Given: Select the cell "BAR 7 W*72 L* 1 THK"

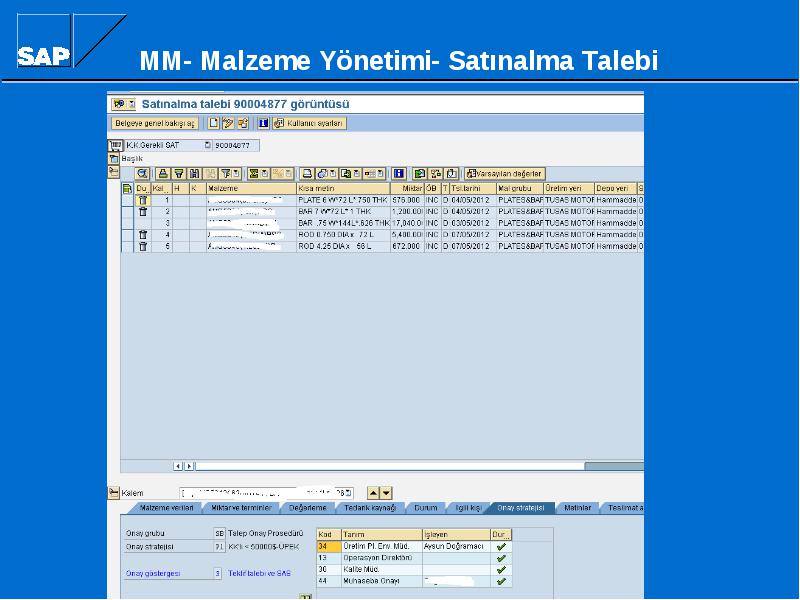Looking at the screenshot, I should pos(343,212).
